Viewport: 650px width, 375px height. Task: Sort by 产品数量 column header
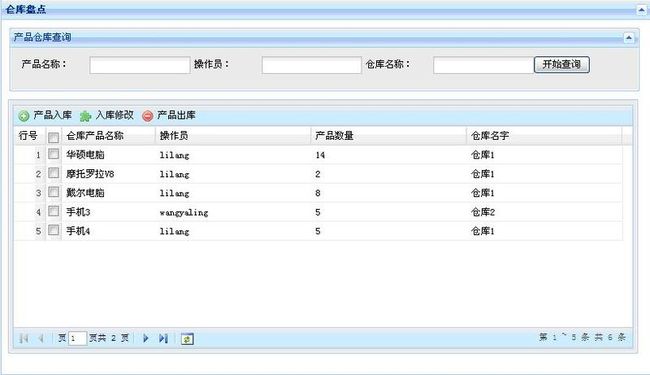coord(388,135)
